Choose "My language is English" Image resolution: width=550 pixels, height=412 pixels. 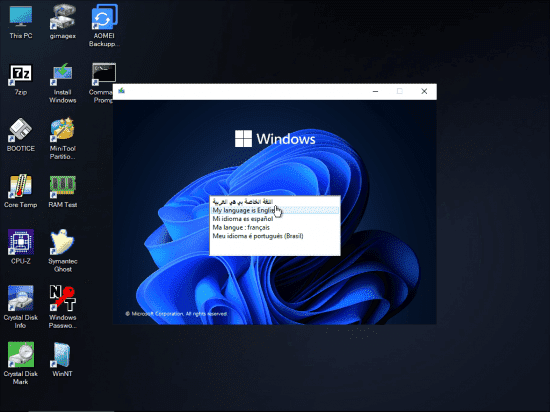[275, 210]
